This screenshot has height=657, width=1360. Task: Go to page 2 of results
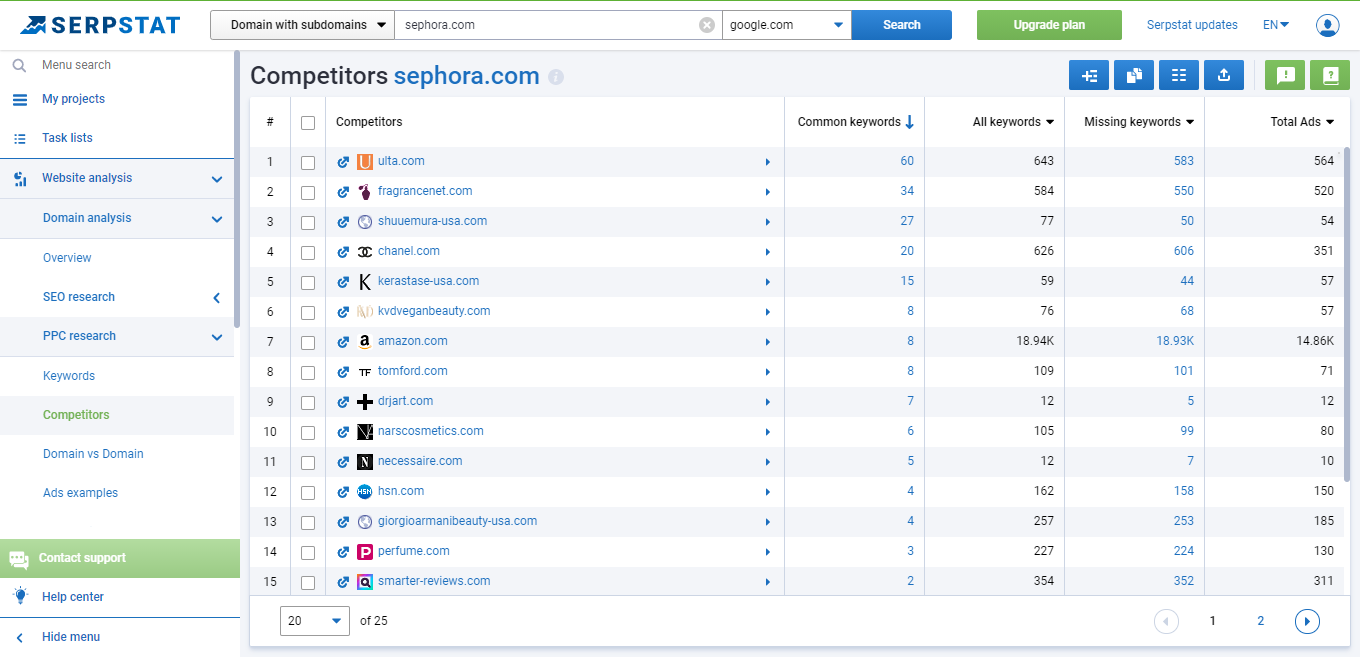1260,621
